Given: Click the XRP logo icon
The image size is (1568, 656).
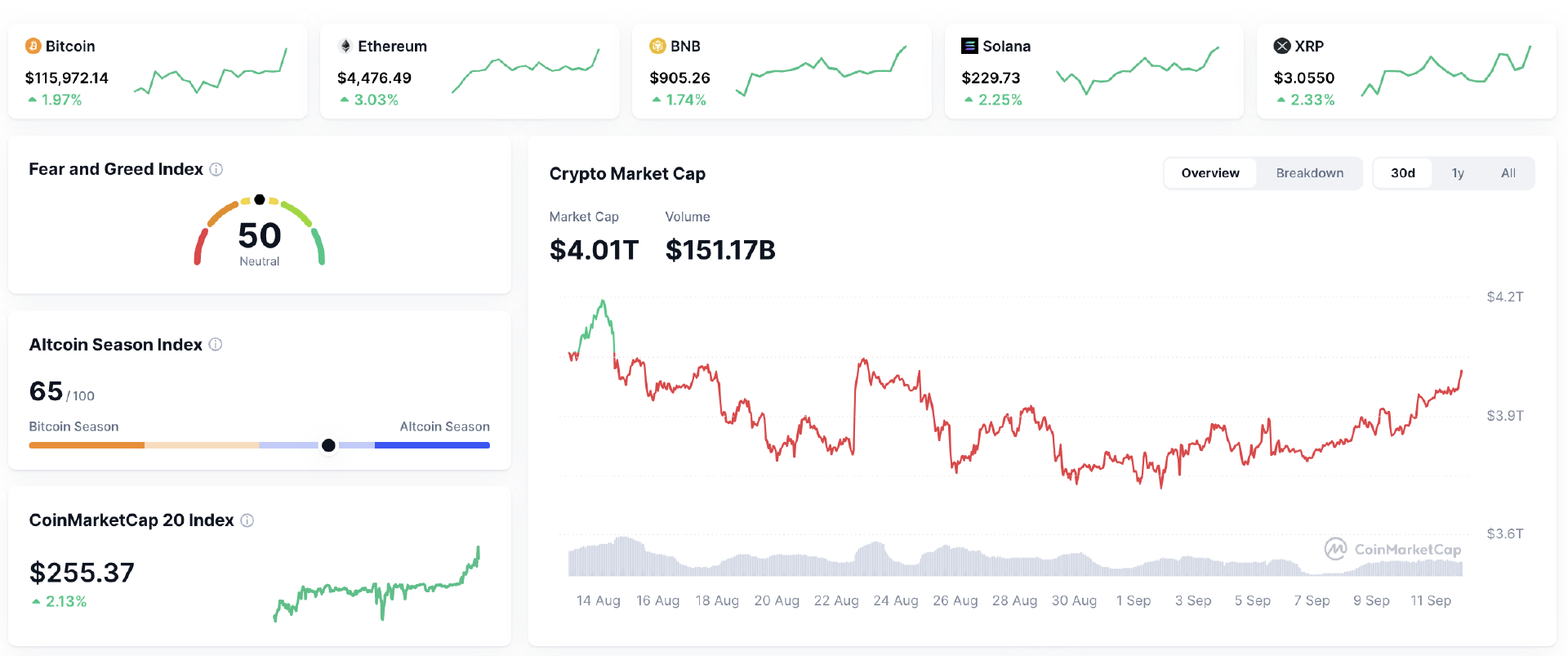Looking at the screenshot, I should (1282, 46).
